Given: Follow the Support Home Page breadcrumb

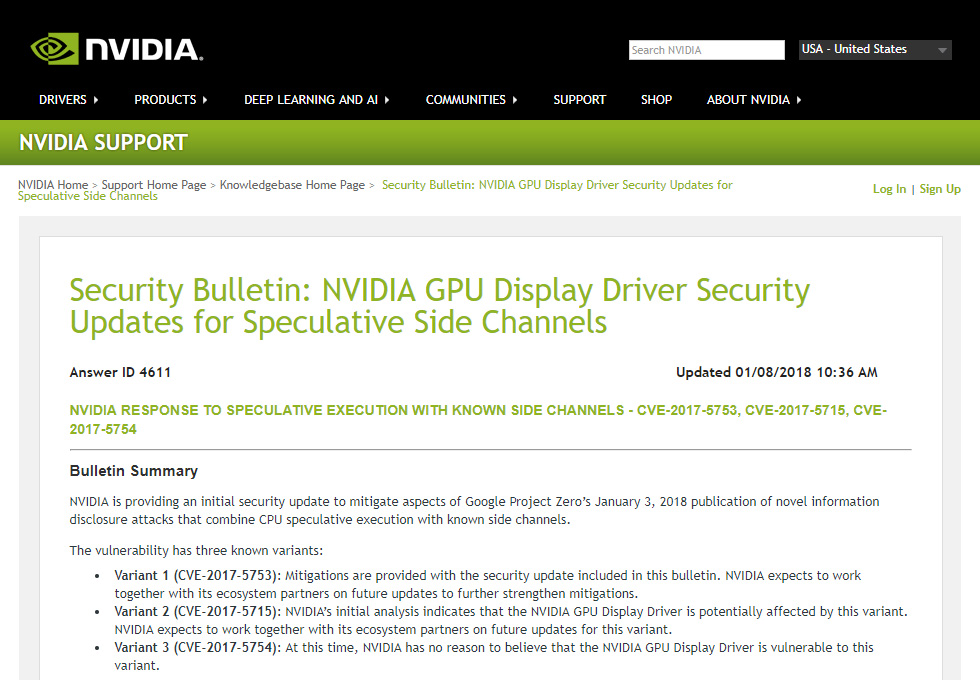Looking at the screenshot, I should tap(154, 185).
